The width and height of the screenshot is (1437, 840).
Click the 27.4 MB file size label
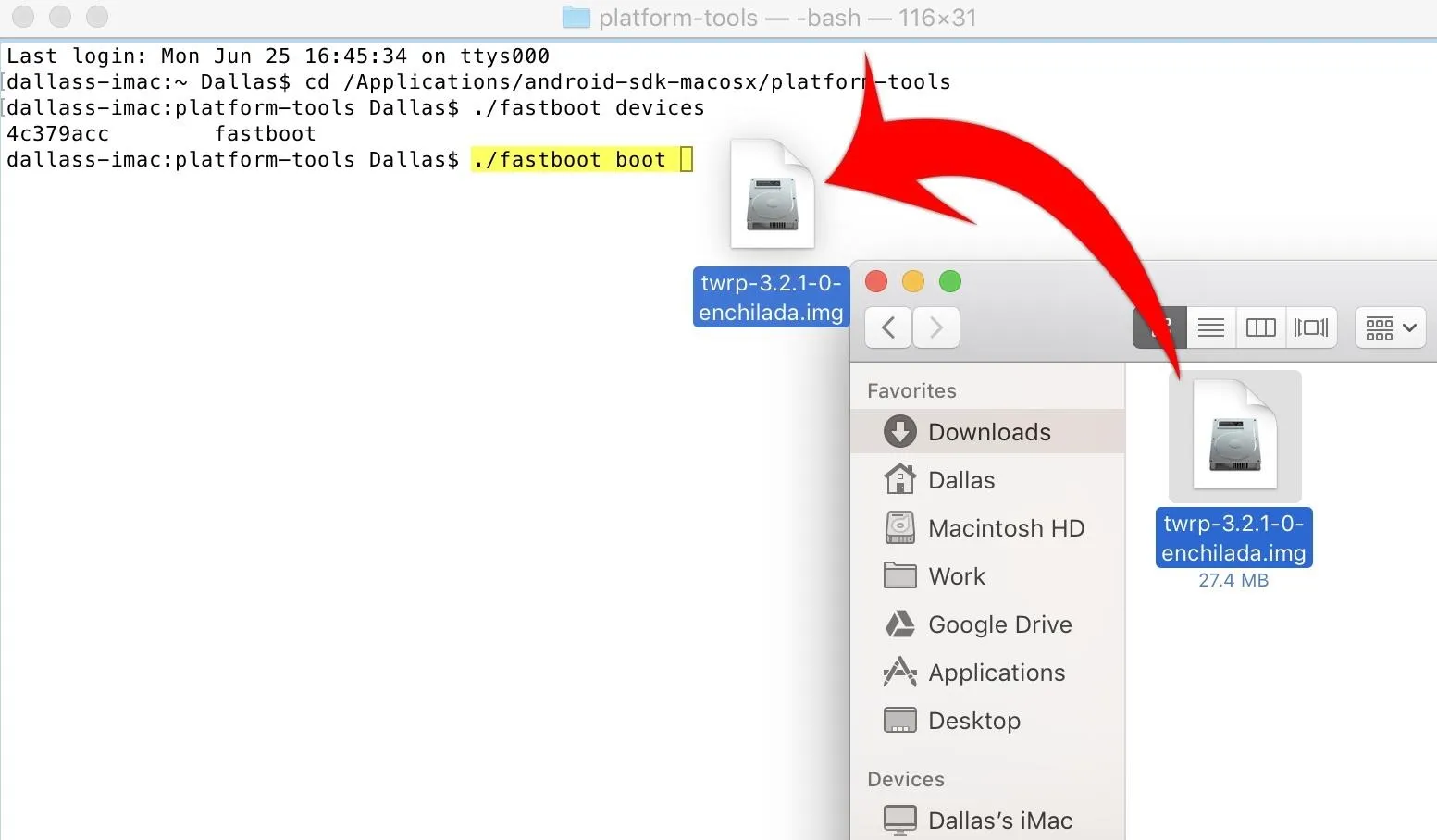pyautogui.click(x=1233, y=580)
